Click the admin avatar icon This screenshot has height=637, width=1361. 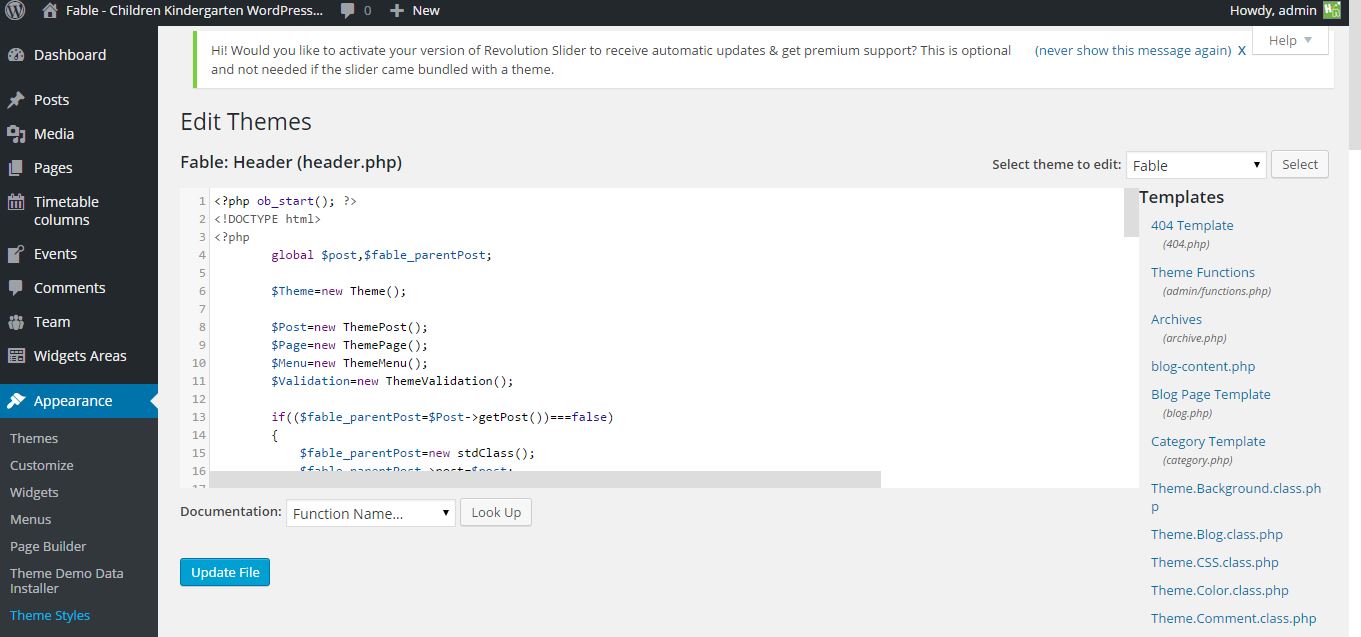click(x=1331, y=11)
